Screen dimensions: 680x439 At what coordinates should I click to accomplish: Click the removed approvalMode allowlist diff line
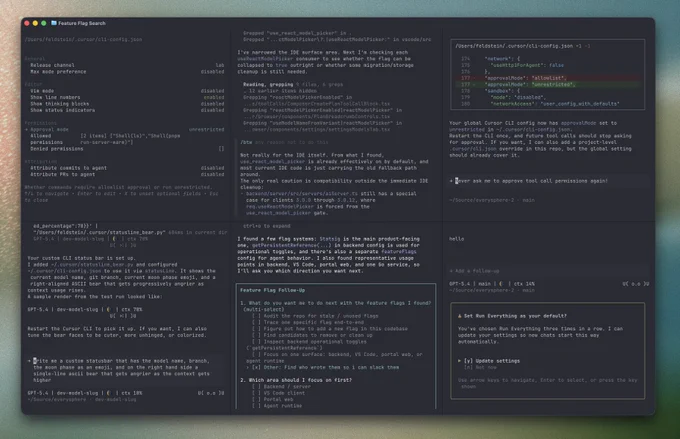(x=548, y=78)
